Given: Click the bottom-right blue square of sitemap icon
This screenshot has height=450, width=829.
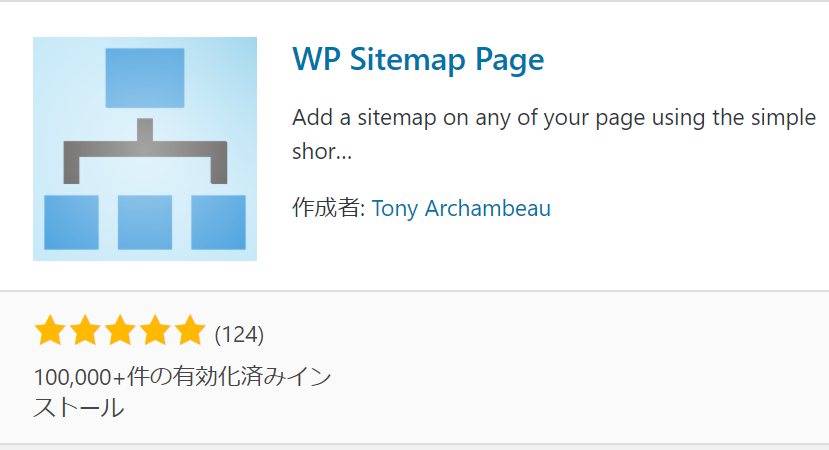Looking at the screenshot, I should (218, 222).
